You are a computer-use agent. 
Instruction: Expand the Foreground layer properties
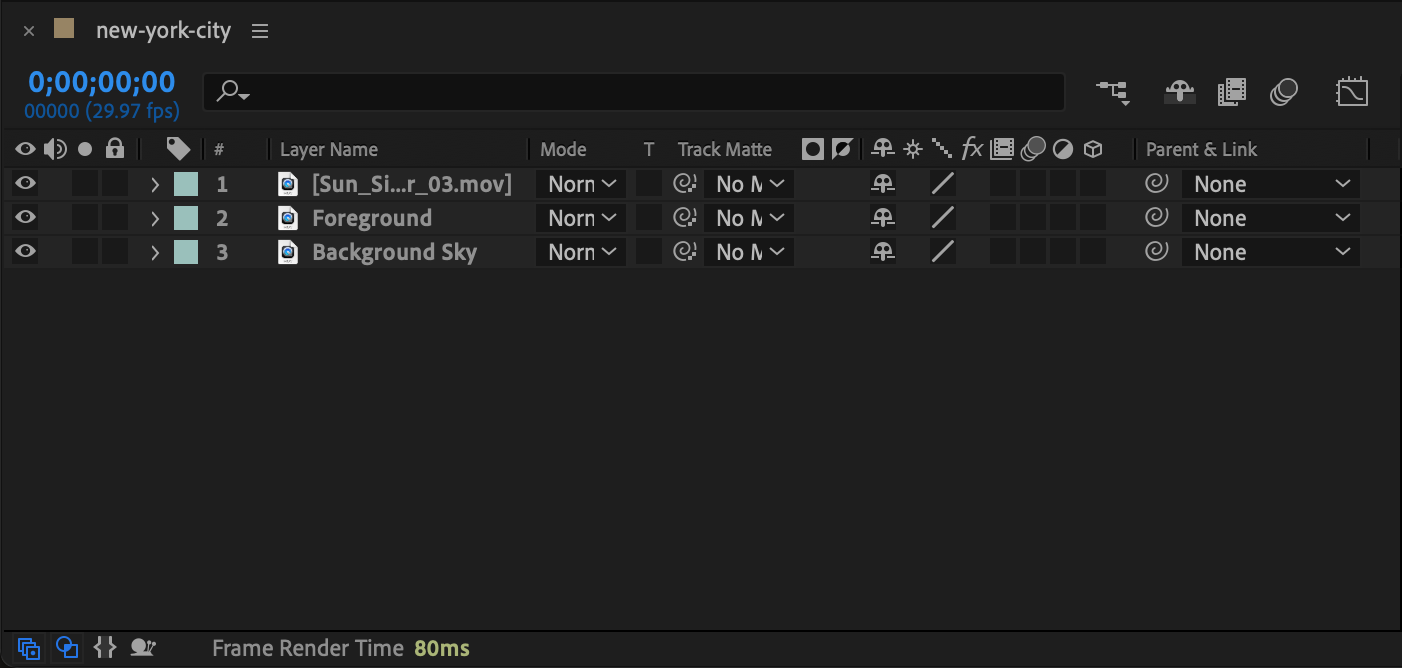[155, 218]
